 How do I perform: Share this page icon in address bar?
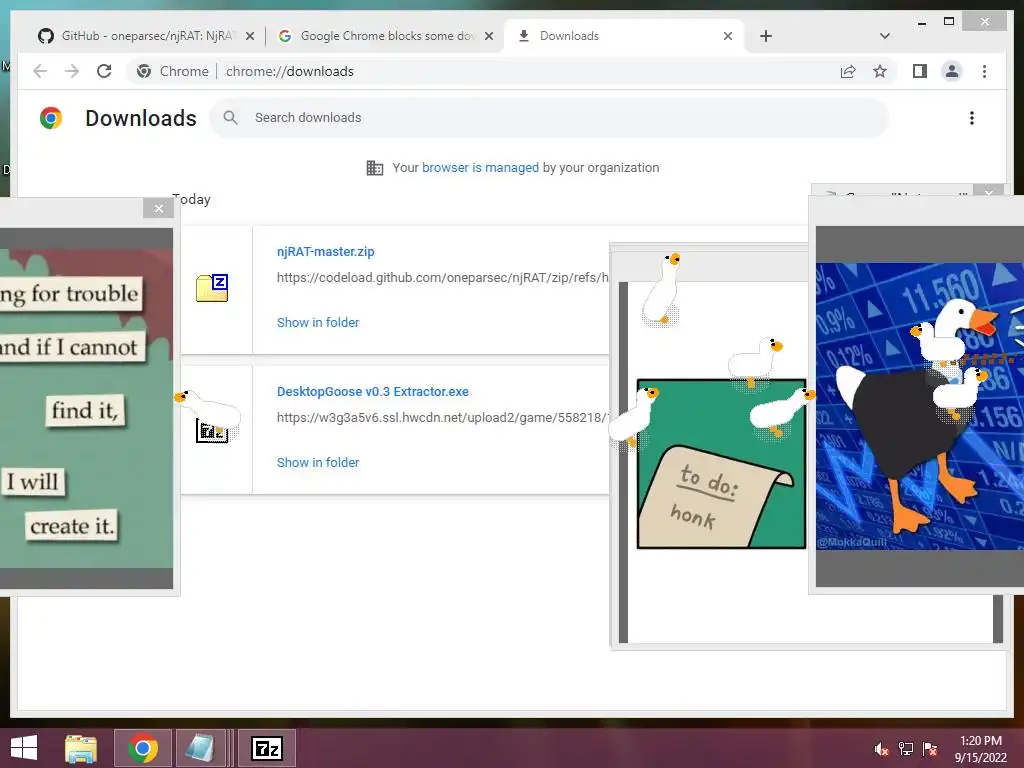click(848, 71)
